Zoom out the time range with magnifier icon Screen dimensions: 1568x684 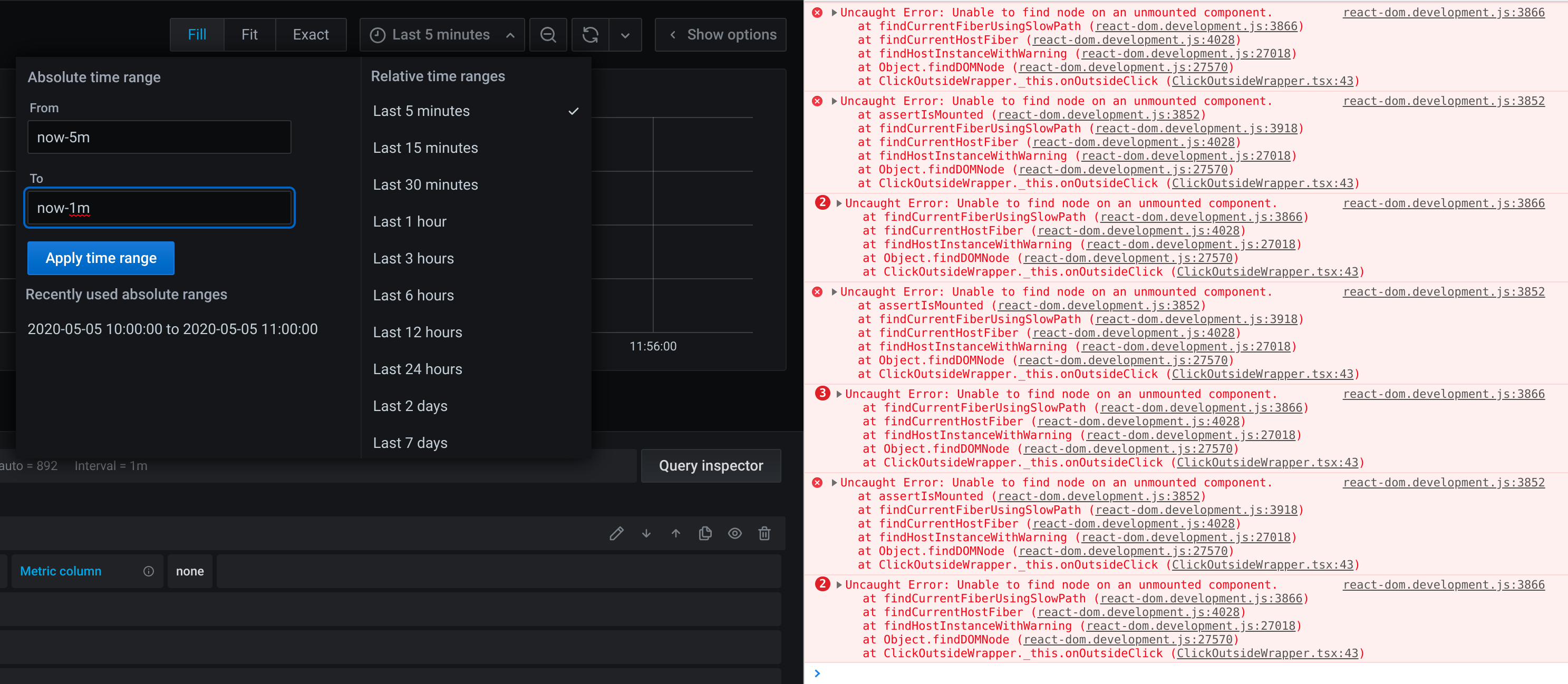[x=547, y=35]
